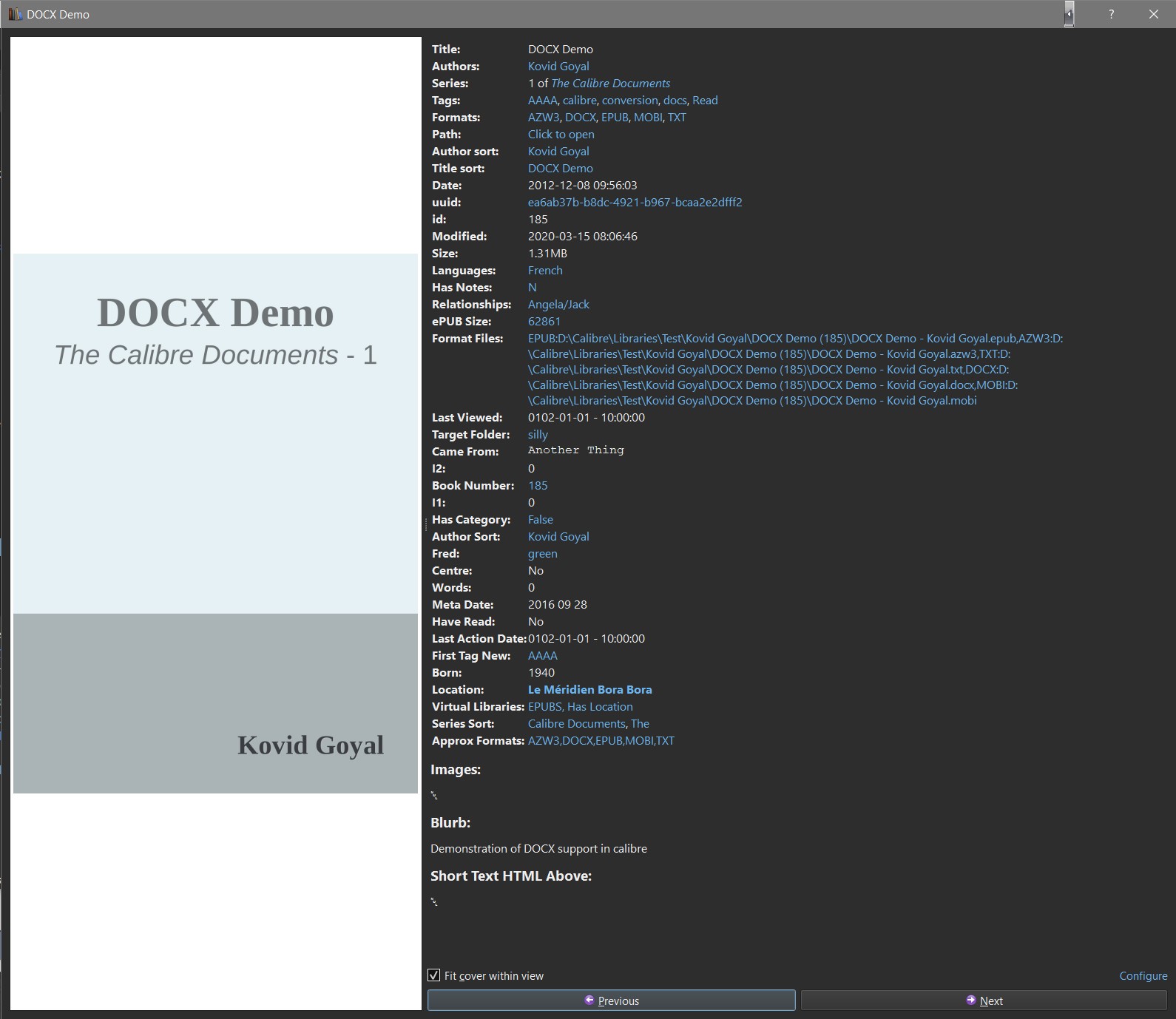Screen dimensions: 1176x1019
Task: Select the calibre tag link
Action: click(x=579, y=101)
